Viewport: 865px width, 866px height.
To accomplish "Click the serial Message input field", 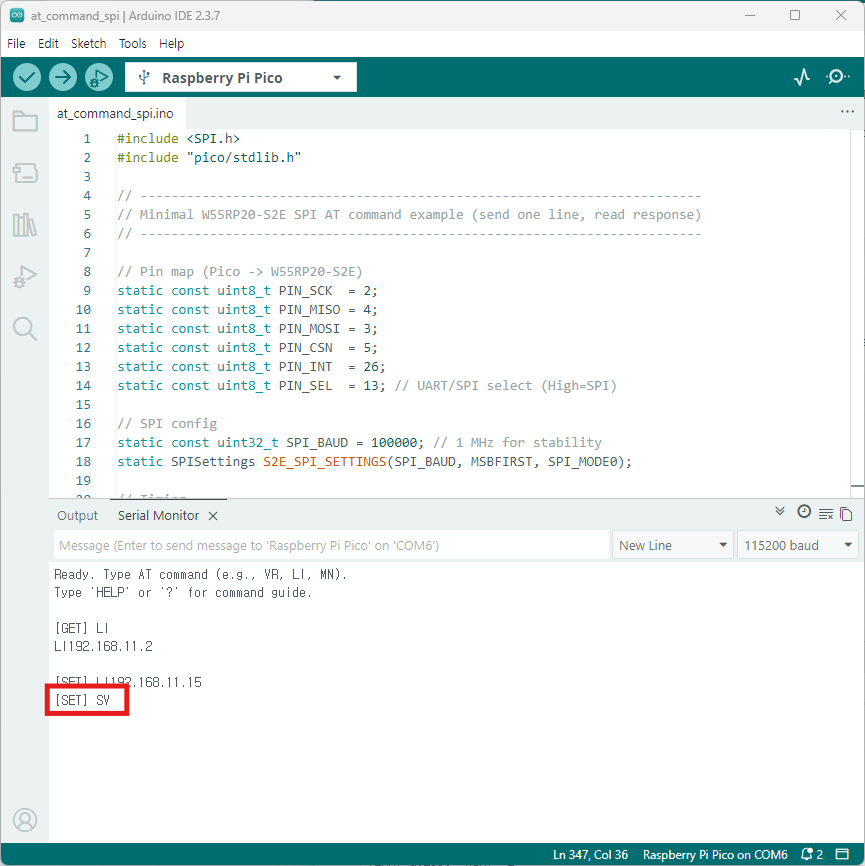I will click(330, 545).
